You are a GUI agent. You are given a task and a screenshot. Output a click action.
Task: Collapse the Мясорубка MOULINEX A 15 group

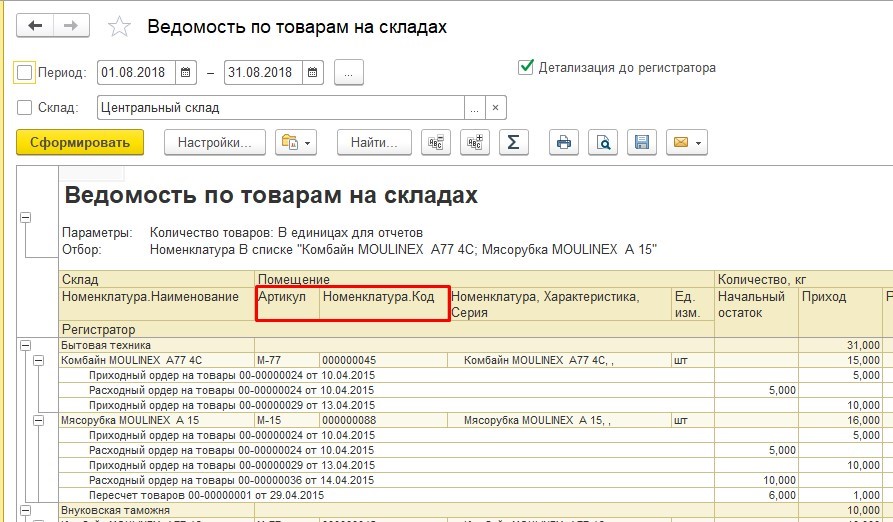point(39,421)
